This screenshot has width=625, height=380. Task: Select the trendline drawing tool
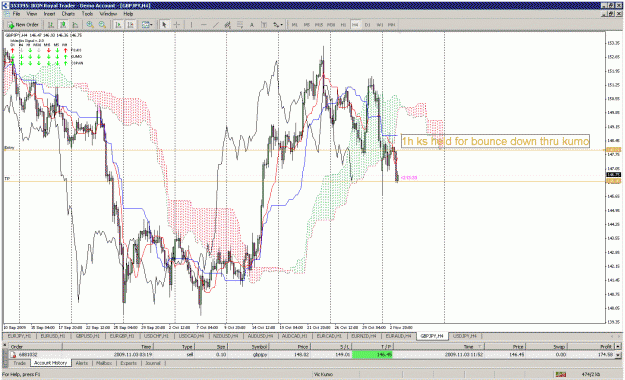pyautogui.click(x=216, y=25)
